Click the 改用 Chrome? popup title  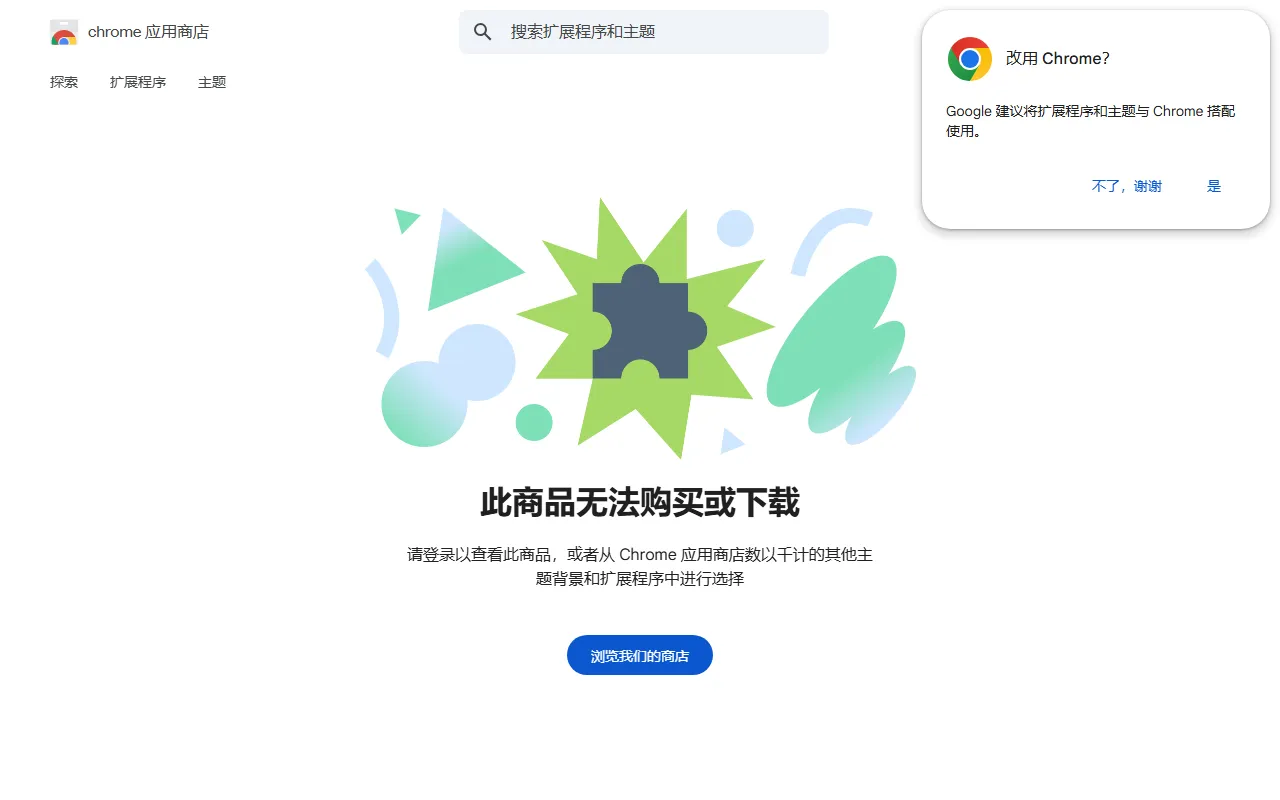click(1058, 59)
